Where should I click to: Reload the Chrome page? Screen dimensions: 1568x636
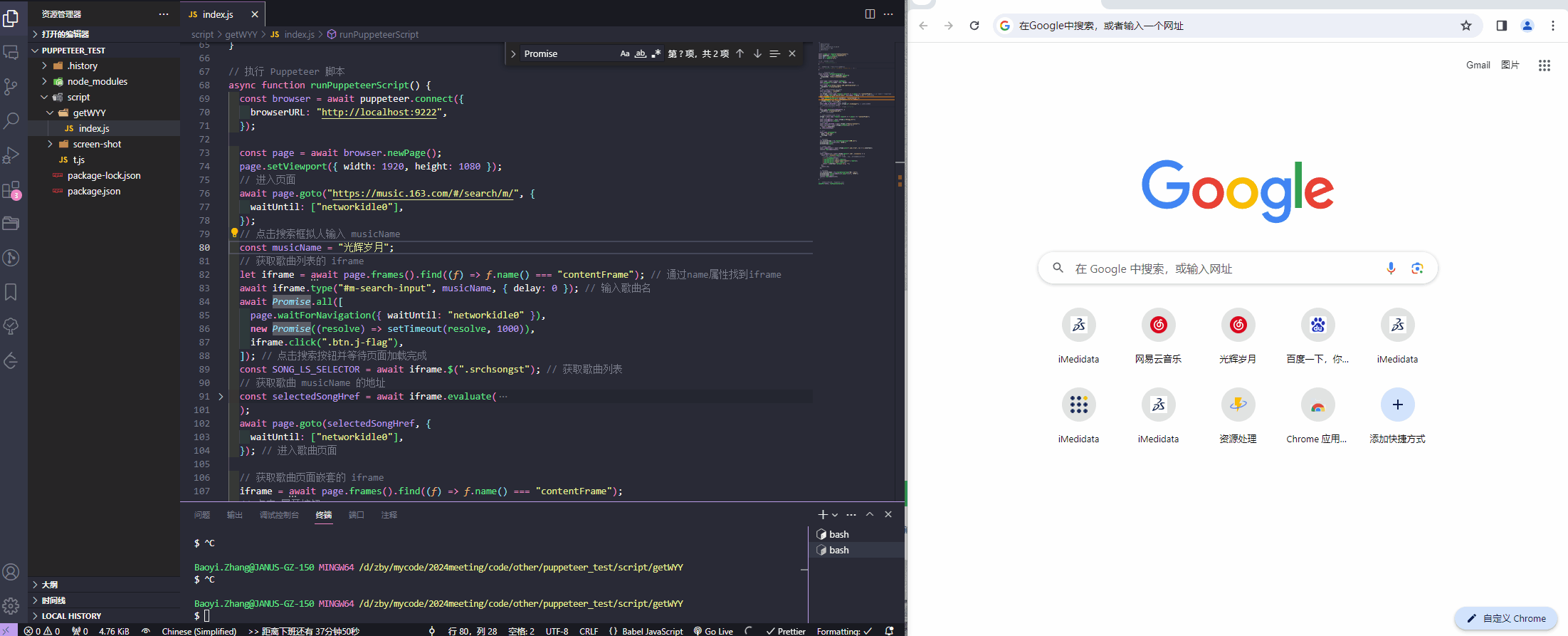[x=974, y=26]
